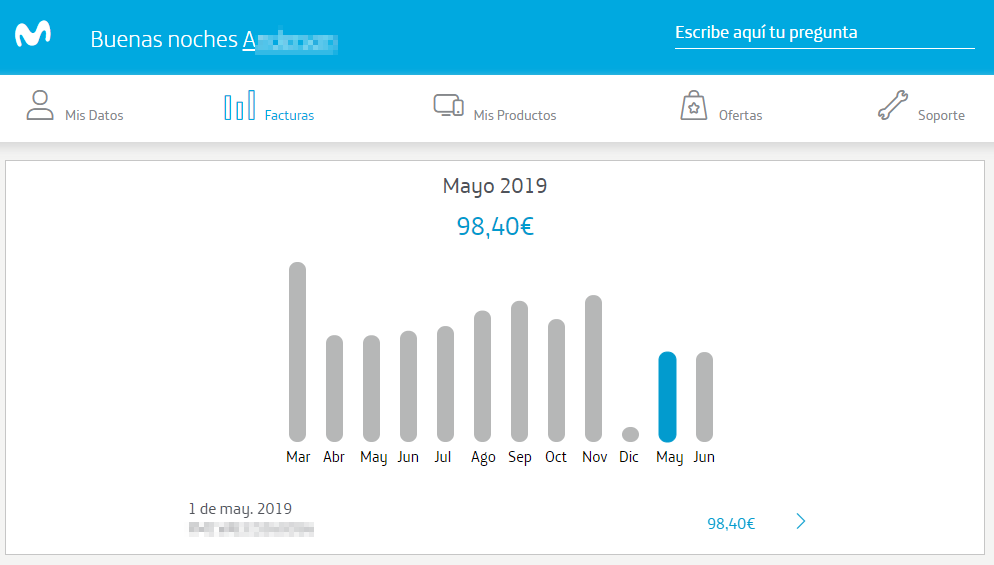Open the Ofertas shopping bag icon

tap(693, 106)
